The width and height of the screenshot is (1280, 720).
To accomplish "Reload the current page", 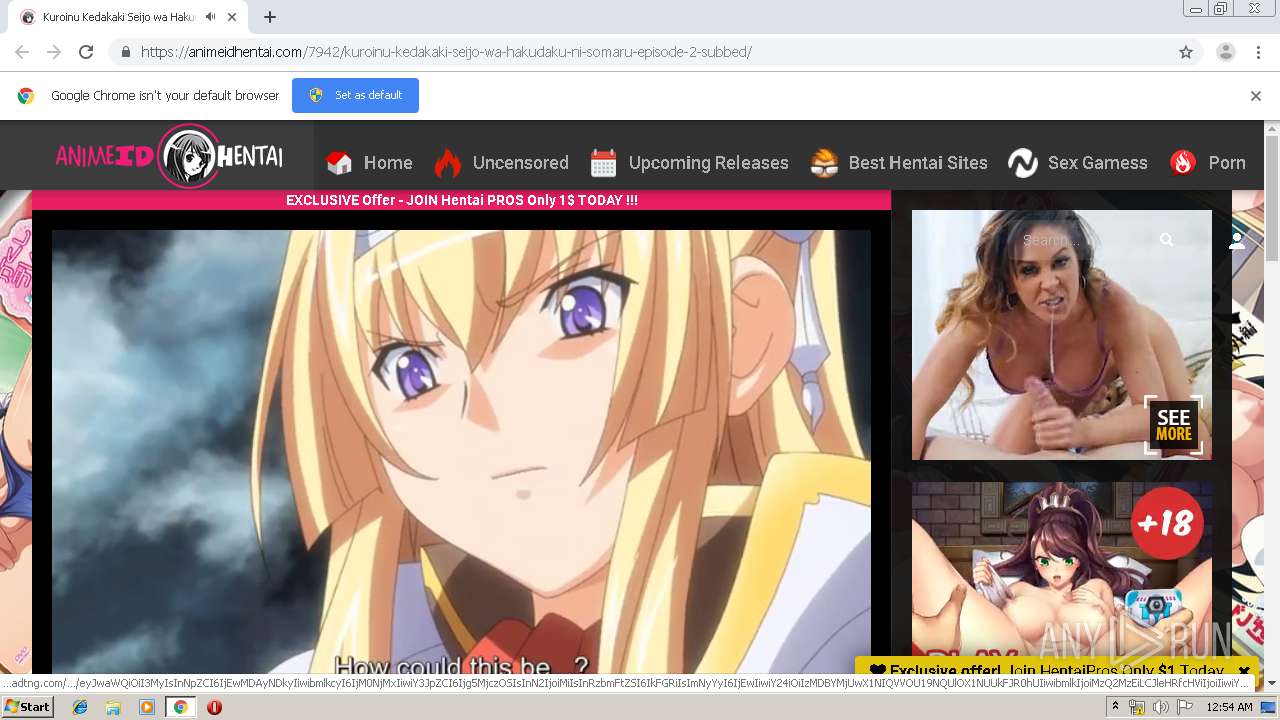I will (x=86, y=52).
